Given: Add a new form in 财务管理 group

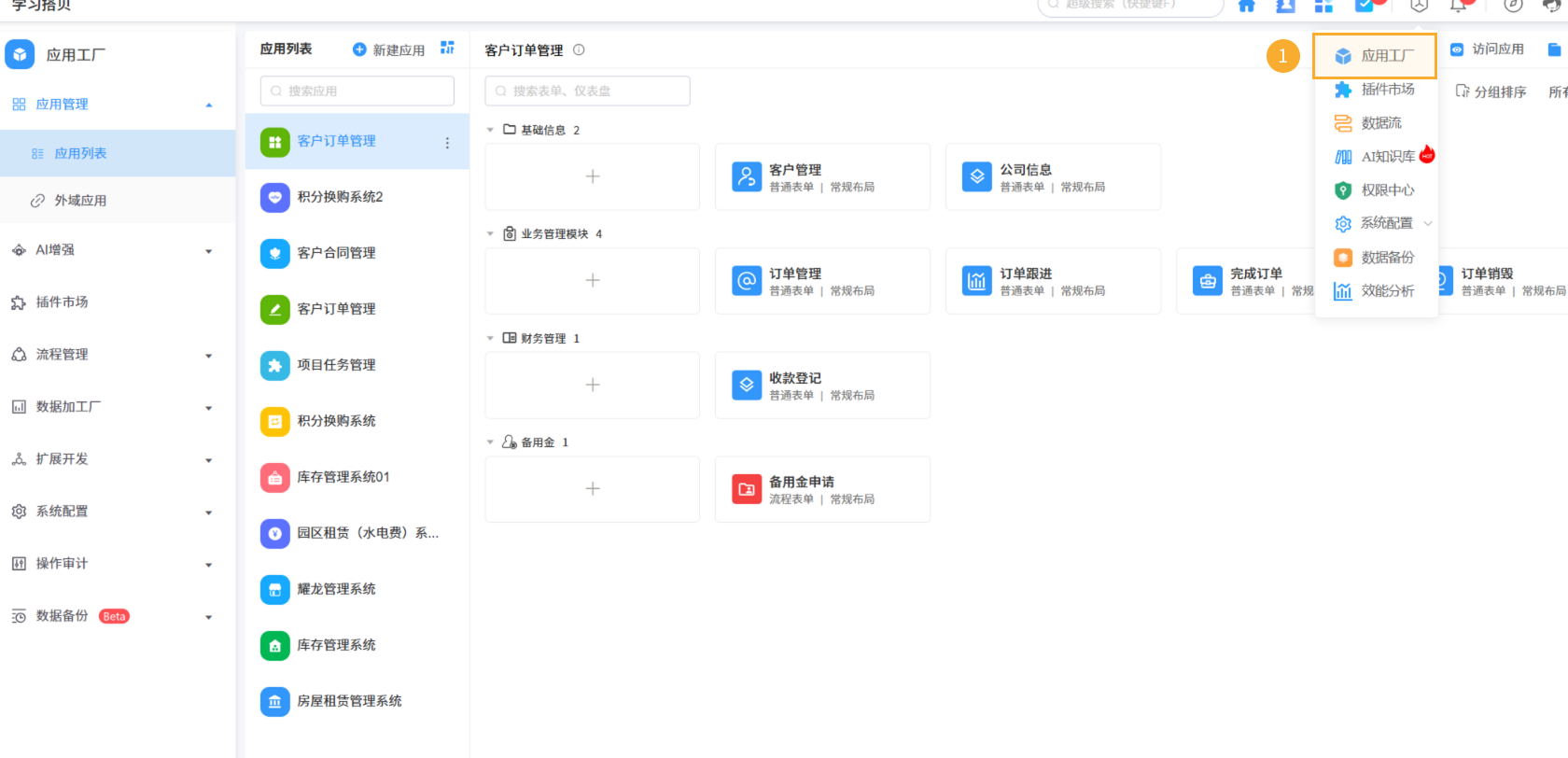Looking at the screenshot, I should pos(592,385).
